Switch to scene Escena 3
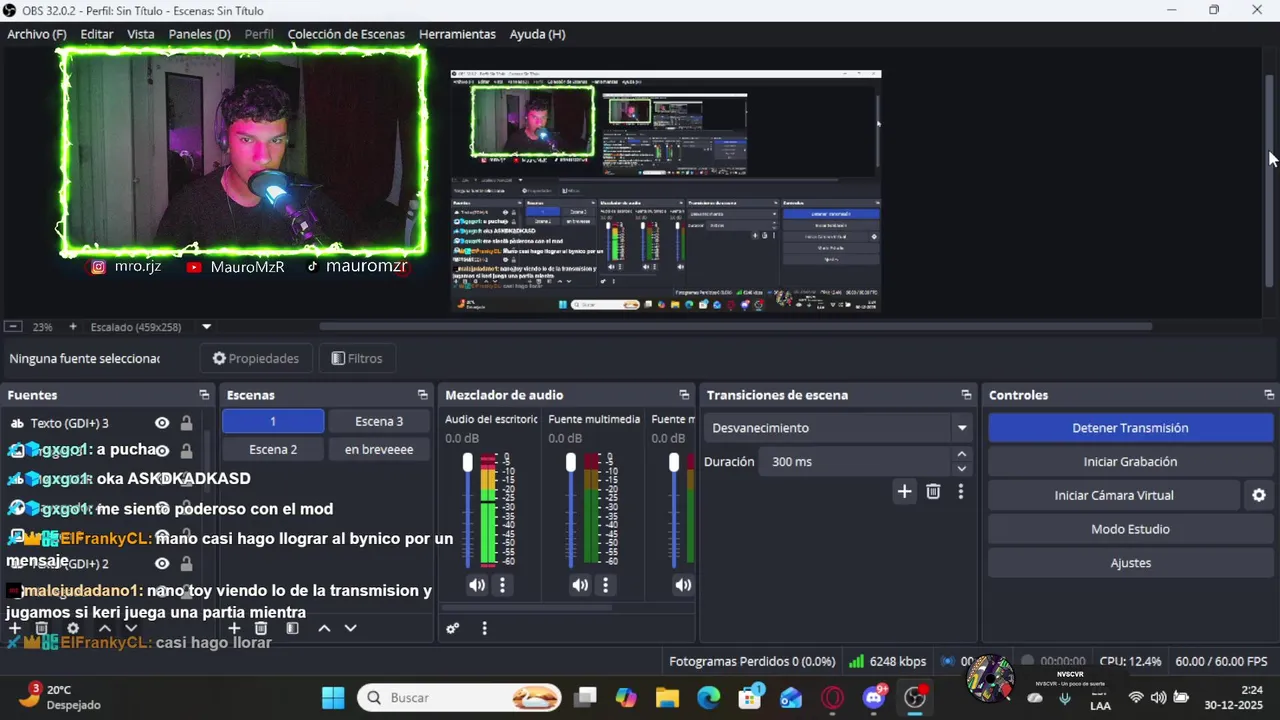Screen dimensions: 1280x720 tap(379, 421)
